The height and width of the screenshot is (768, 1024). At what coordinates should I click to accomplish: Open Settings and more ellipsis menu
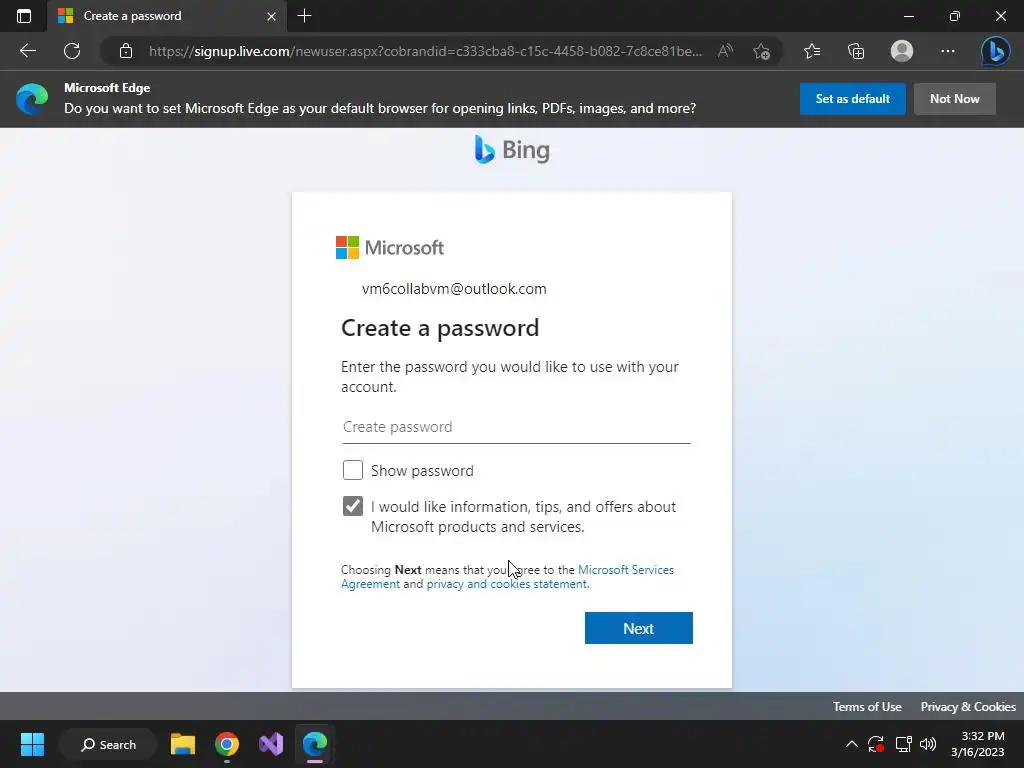click(x=948, y=51)
